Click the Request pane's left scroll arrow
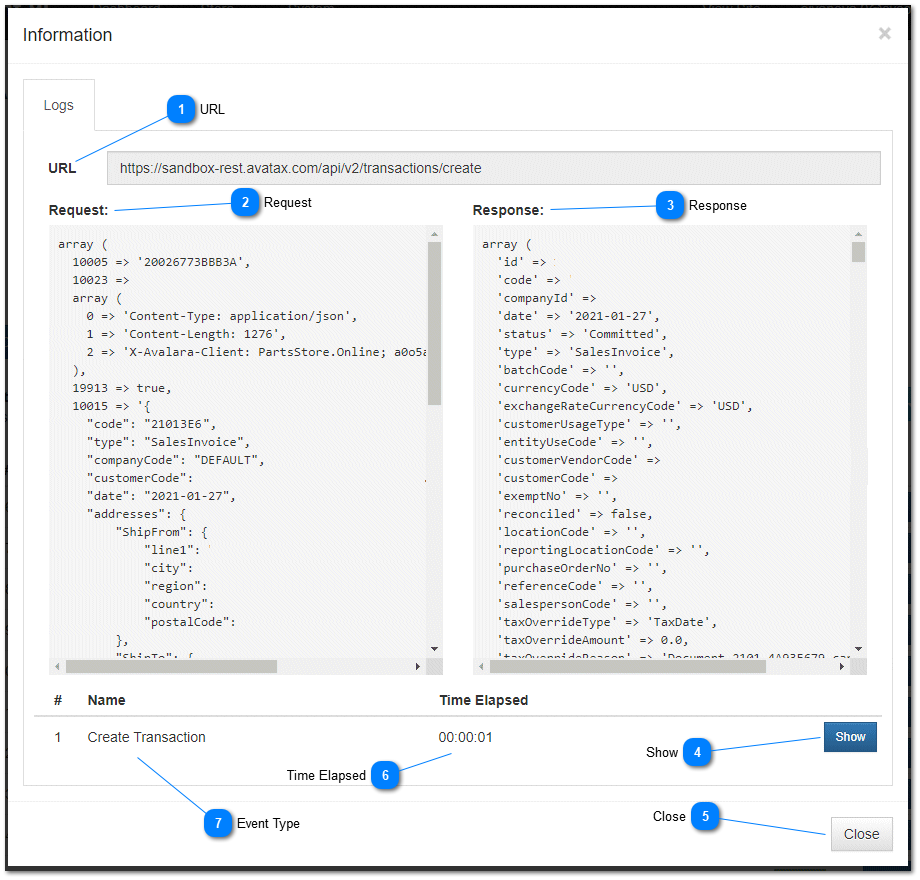The height and width of the screenshot is (880, 920). (x=57, y=666)
